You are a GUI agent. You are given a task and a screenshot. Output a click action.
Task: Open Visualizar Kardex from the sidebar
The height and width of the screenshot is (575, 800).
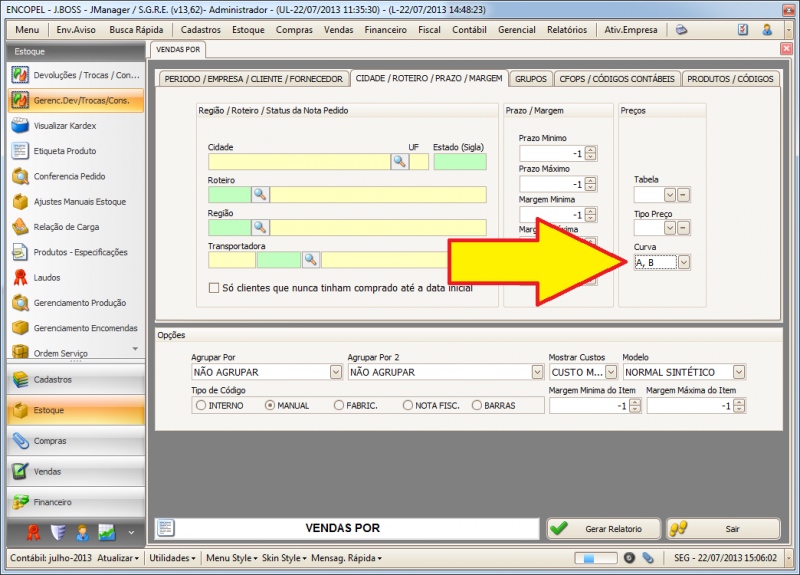click(66, 126)
